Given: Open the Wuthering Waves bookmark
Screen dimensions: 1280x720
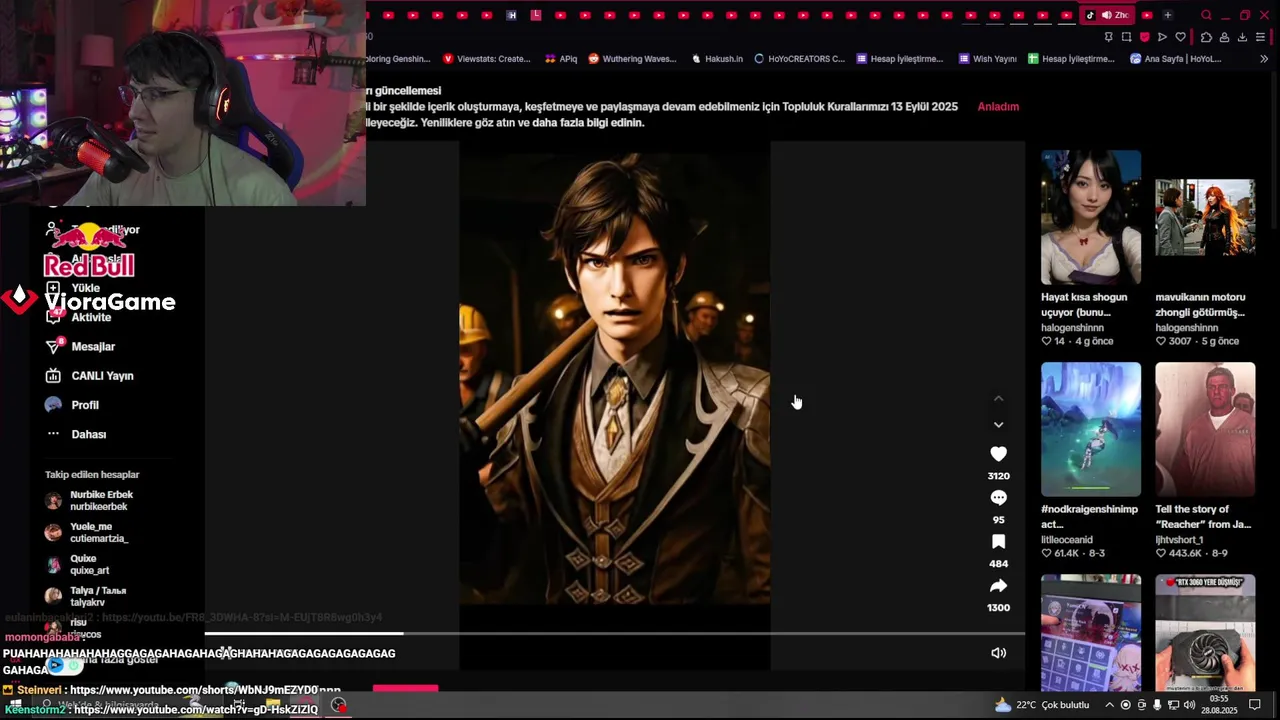Looking at the screenshot, I should point(632,59).
